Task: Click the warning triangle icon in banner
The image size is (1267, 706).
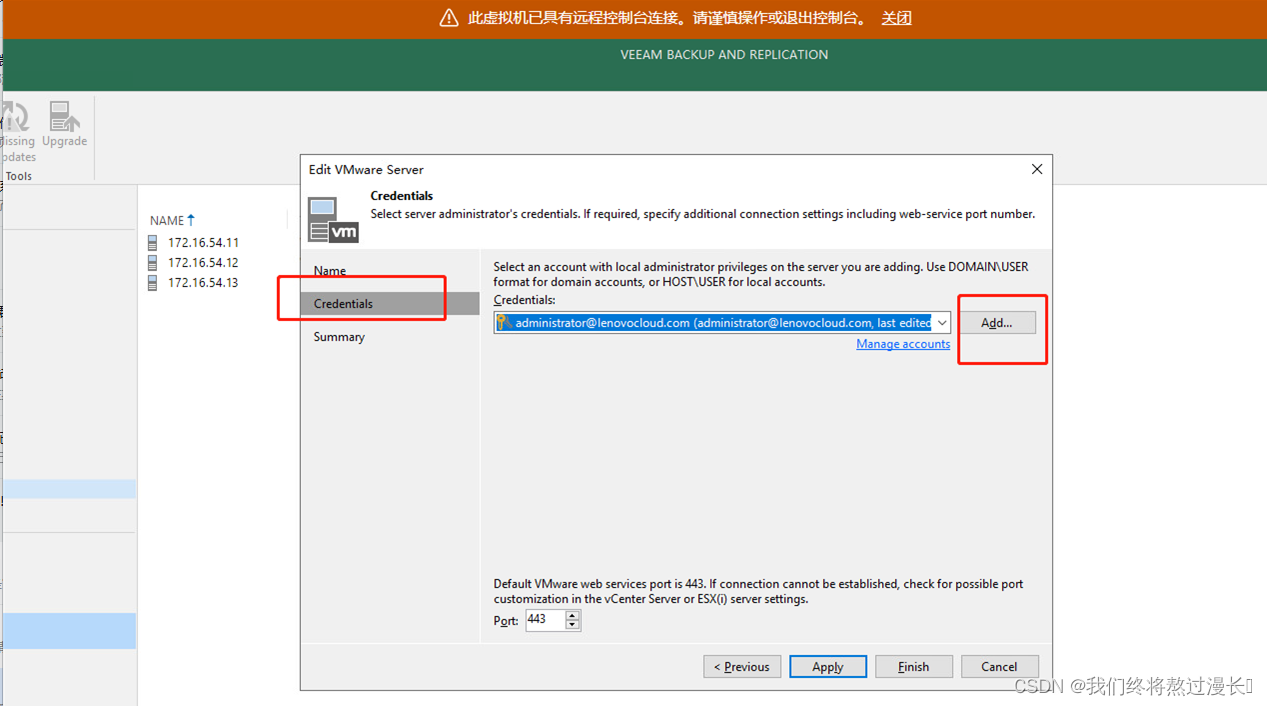Action: (x=449, y=18)
